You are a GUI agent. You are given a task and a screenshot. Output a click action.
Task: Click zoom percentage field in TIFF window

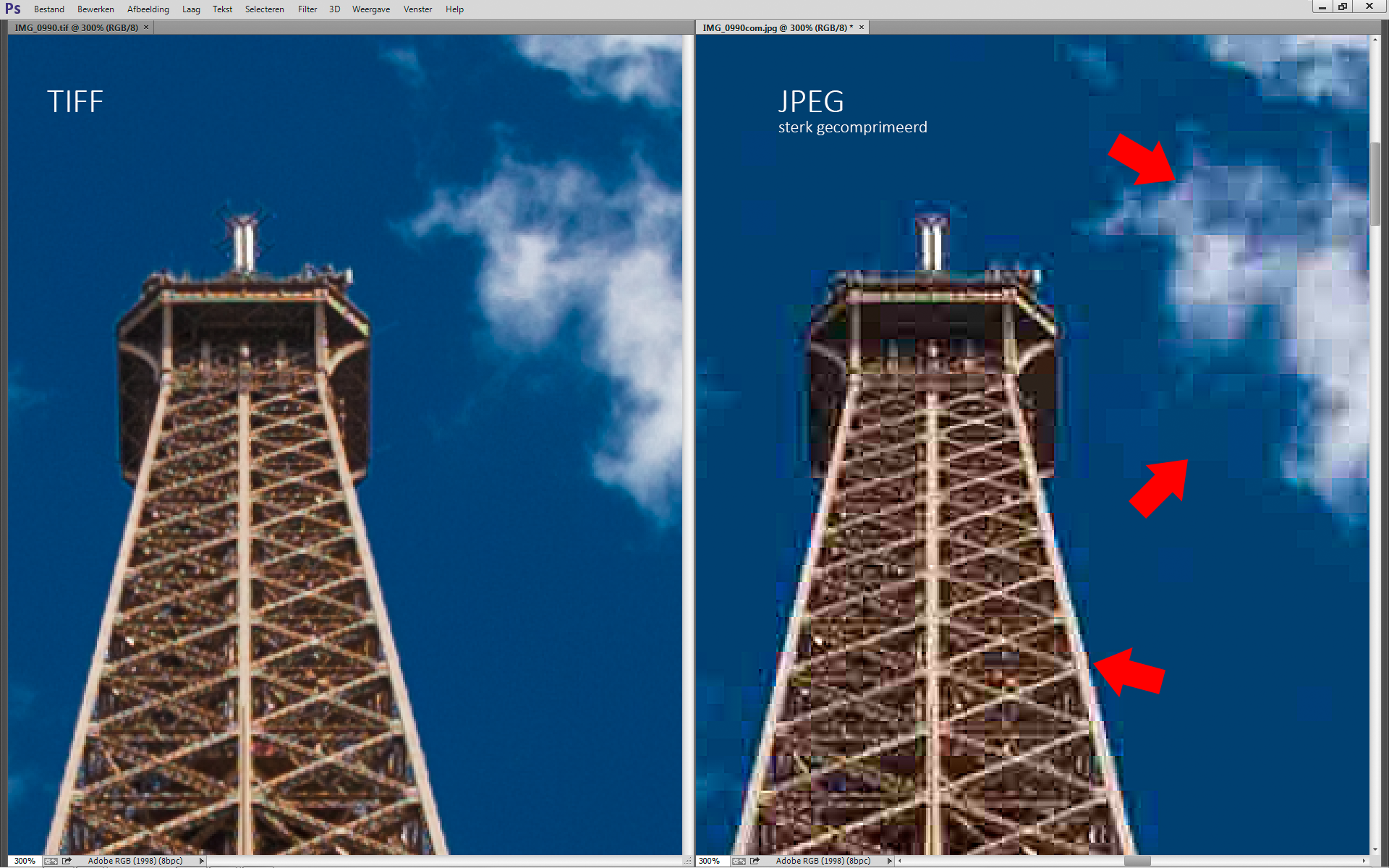[25, 861]
